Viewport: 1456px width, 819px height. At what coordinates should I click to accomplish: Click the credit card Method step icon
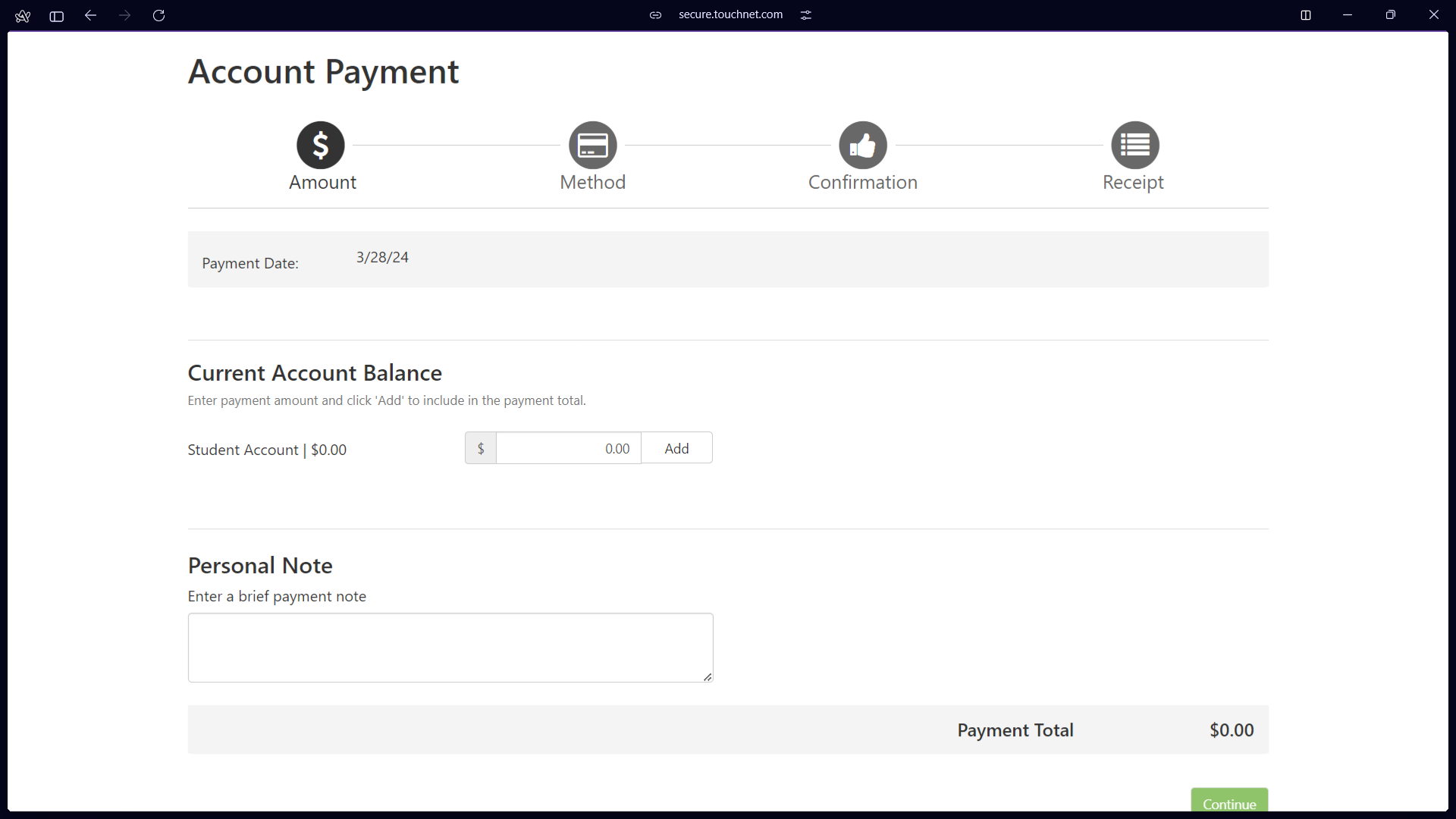click(x=592, y=145)
